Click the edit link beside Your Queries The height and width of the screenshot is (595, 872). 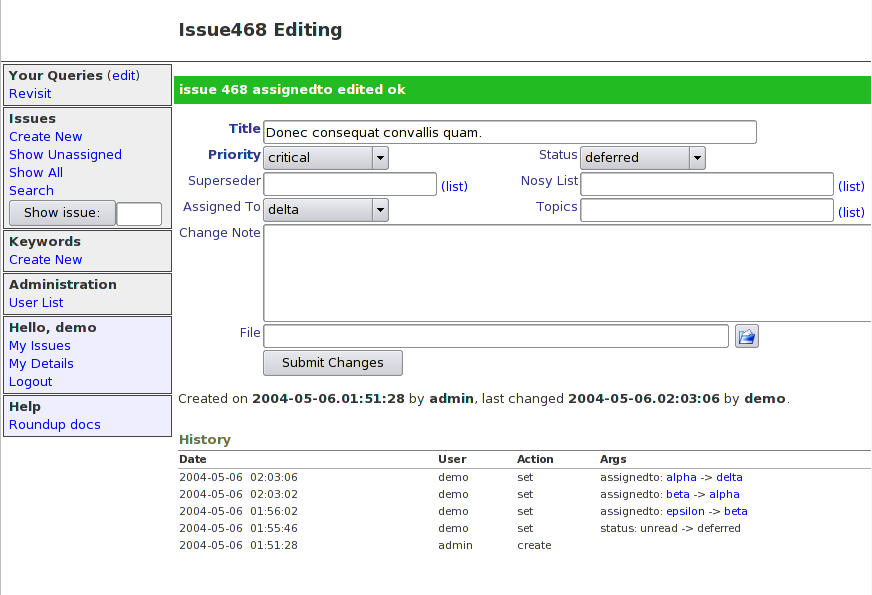(x=123, y=76)
